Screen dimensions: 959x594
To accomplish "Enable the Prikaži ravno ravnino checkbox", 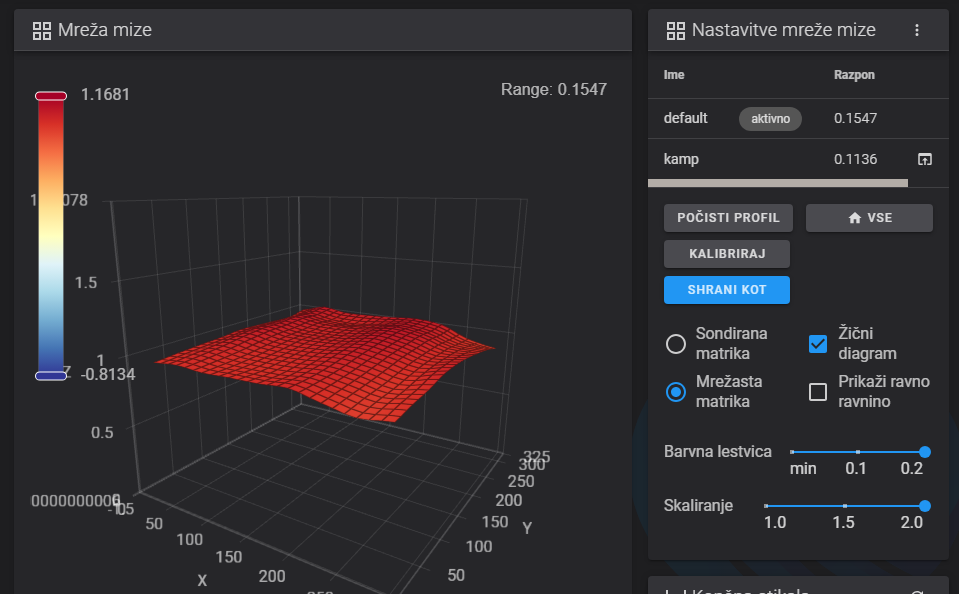I will click(818, 392).
